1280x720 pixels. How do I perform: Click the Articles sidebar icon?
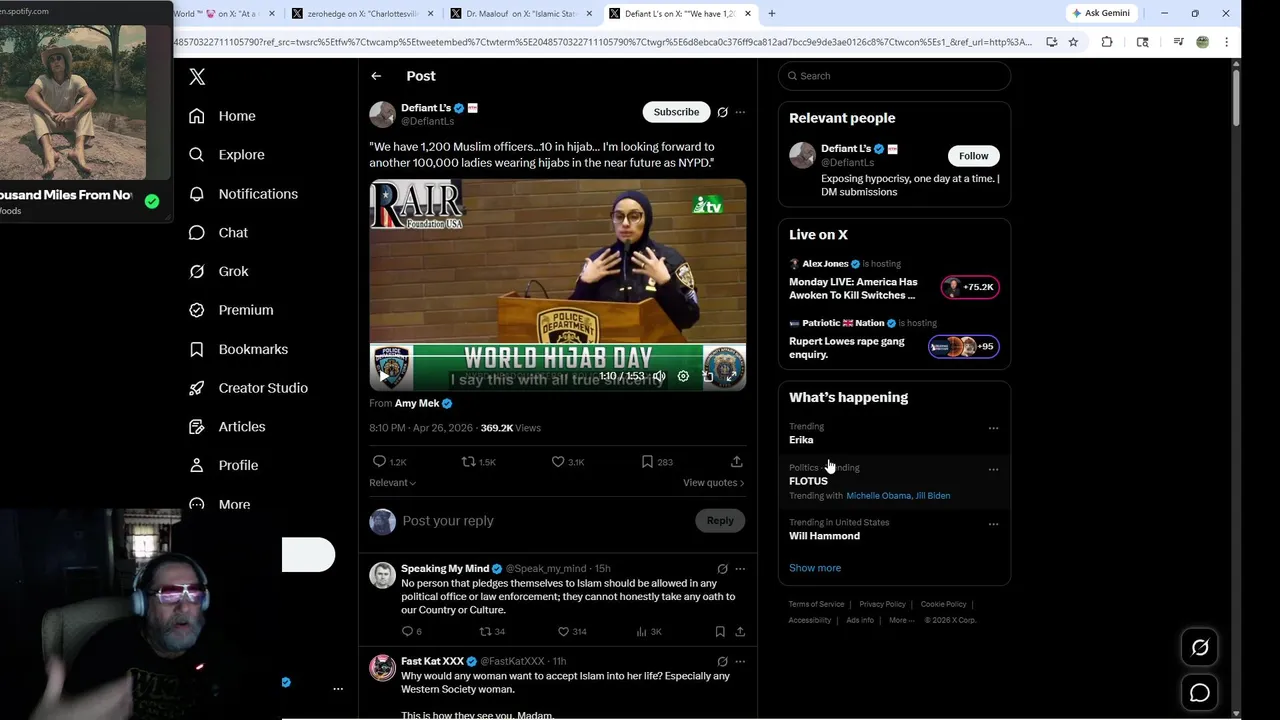[x=197, y=427]
